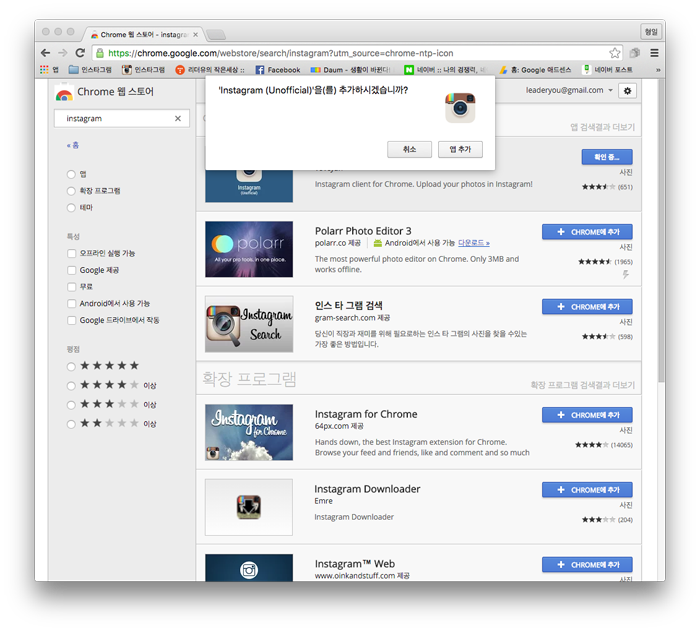The image size is (700, 631).
Task: Open the Instagram Downloader title
Action: pos(367,489)
